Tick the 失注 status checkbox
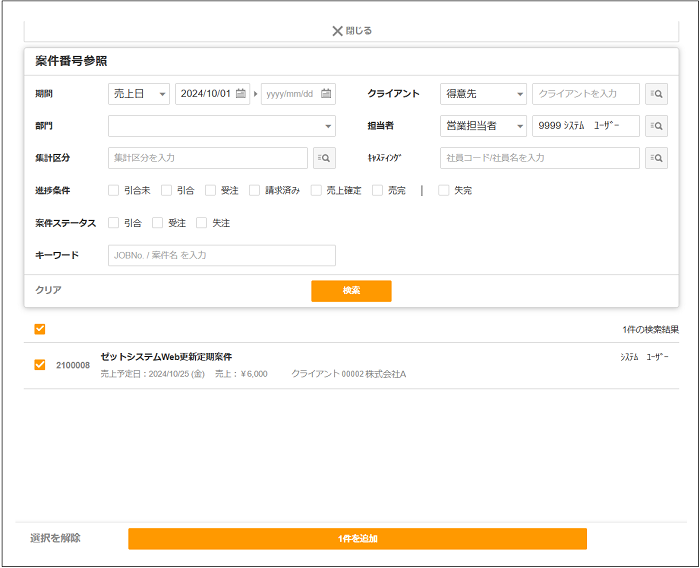Image resolution: width=700 pixels, height=568 pixels. [x=202, y=223]
